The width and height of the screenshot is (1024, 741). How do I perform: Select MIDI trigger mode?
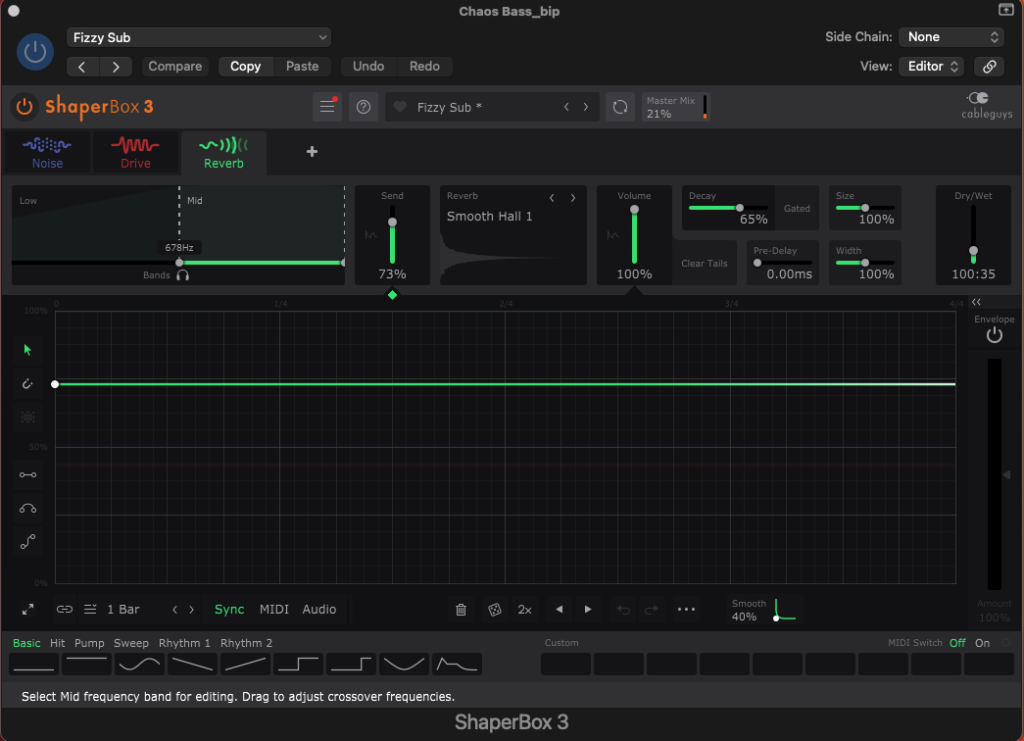click(x=274, y=609)
